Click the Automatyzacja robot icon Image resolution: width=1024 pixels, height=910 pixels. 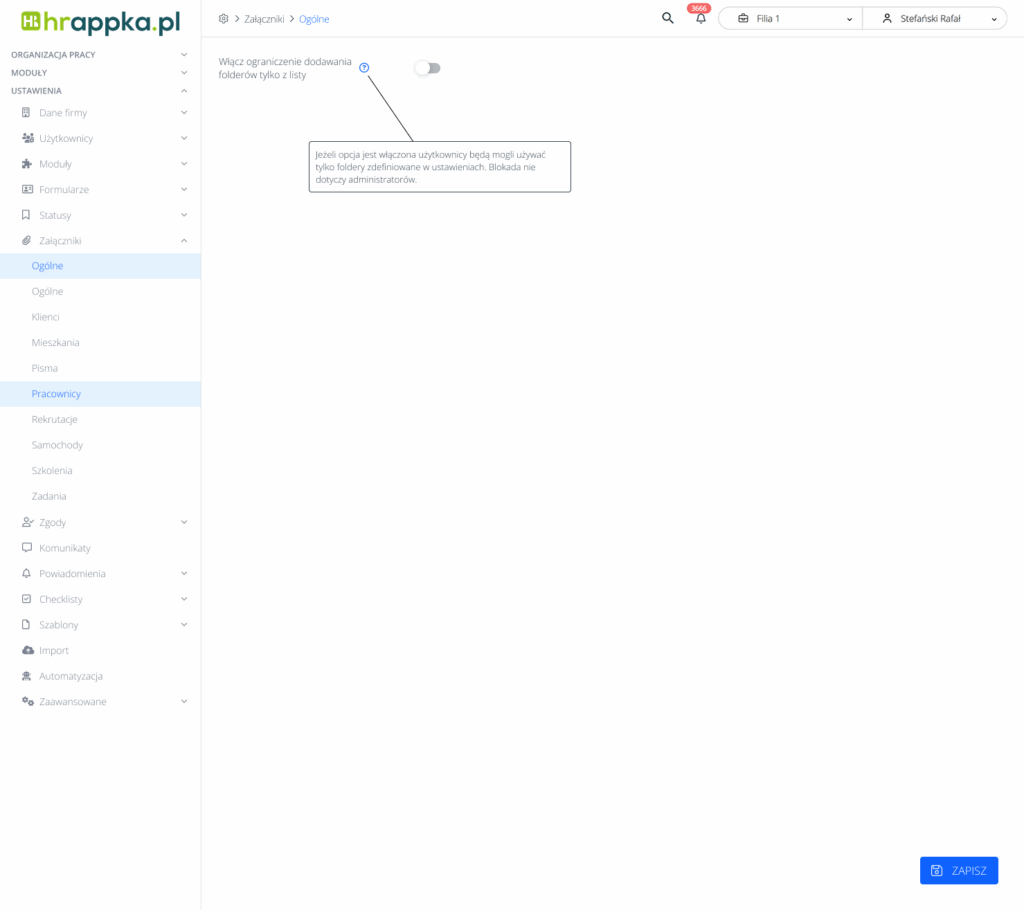coord(27,676)
